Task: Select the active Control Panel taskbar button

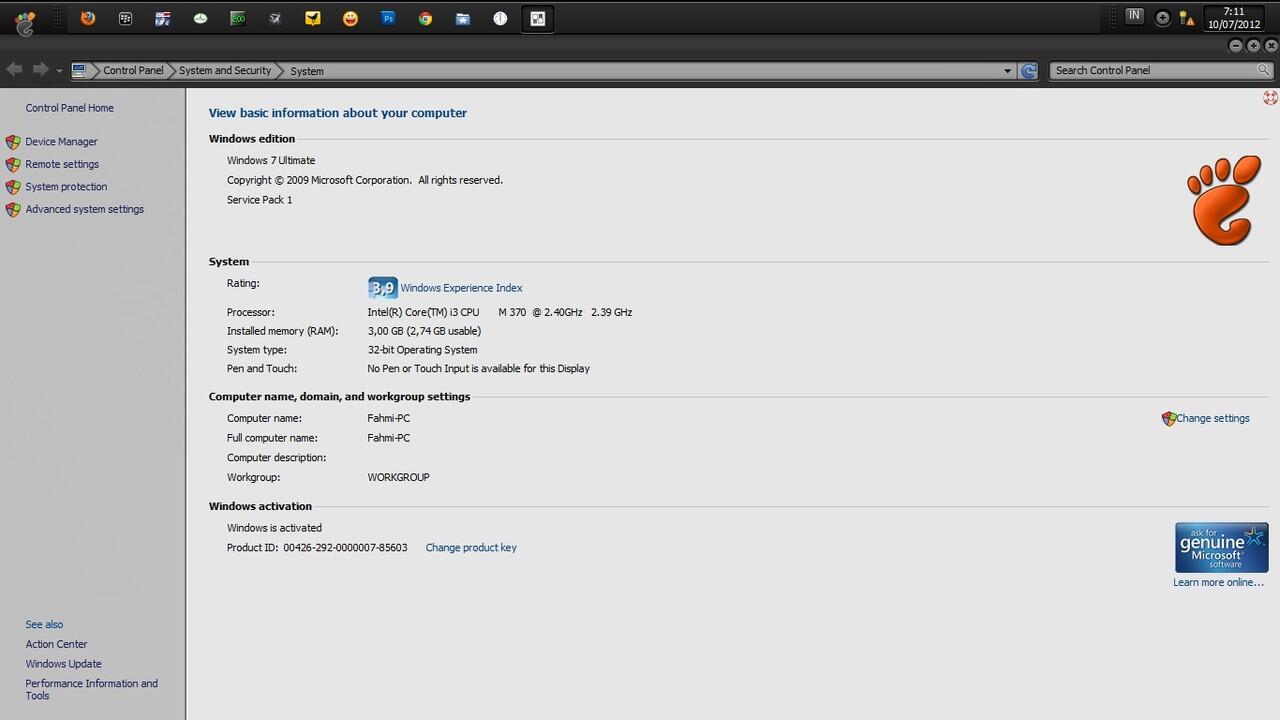Action: click(538, 18)
